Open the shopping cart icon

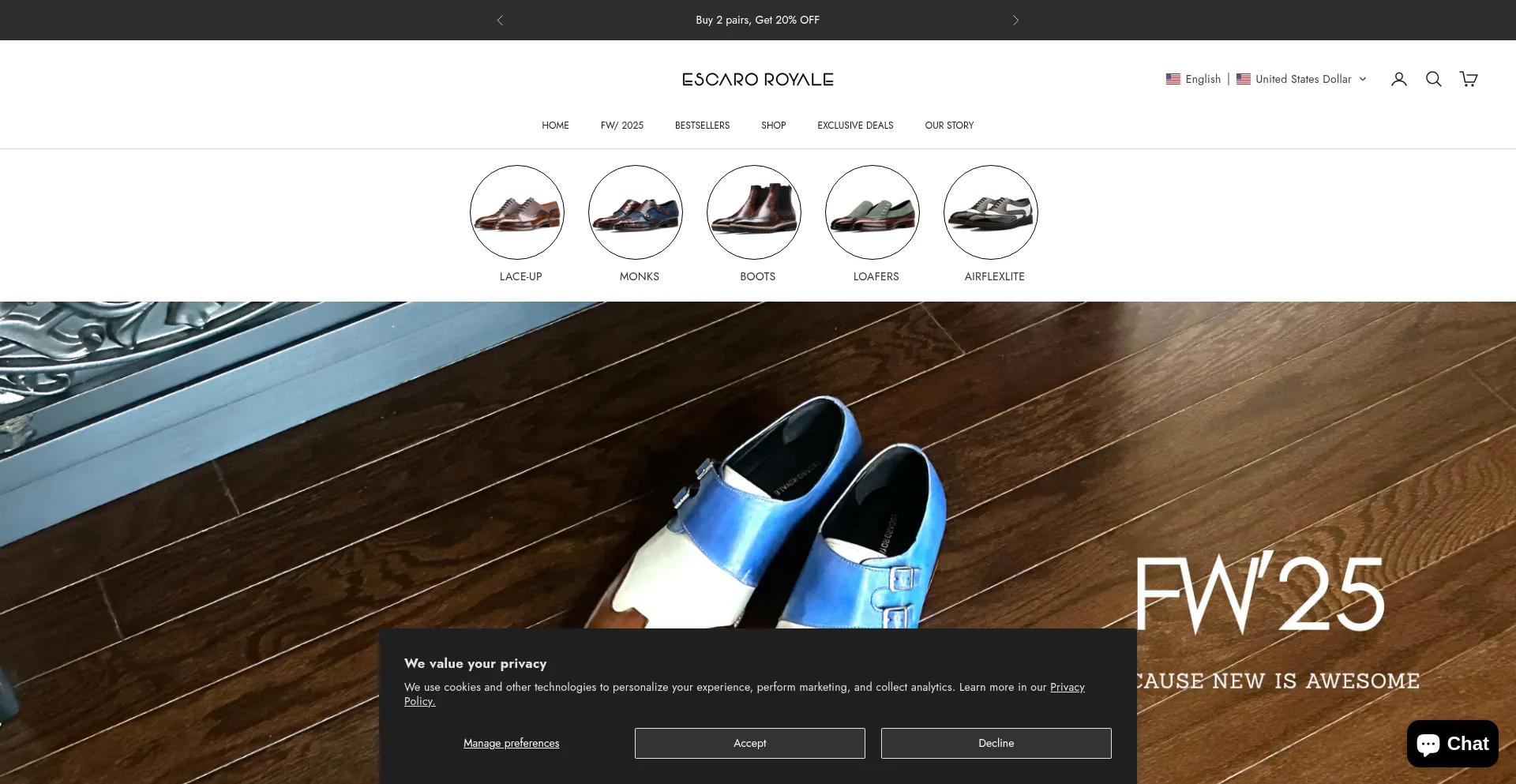click(1468, 79)
